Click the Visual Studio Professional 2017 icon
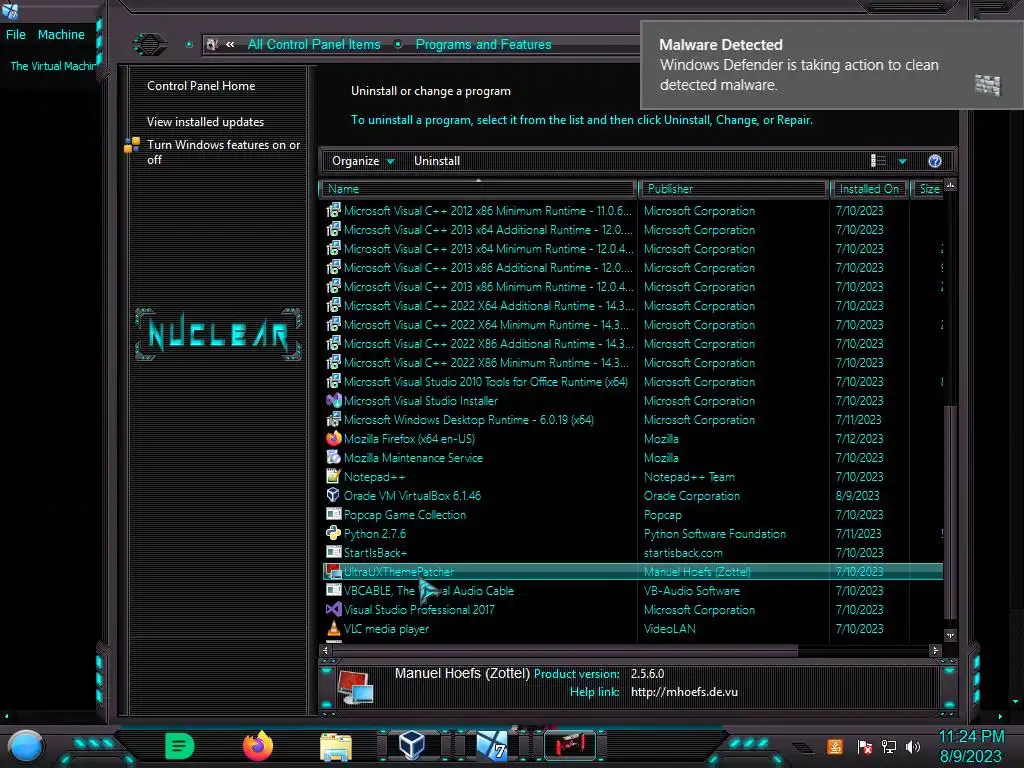Screen dimensions: 1024x768 [x=334, y=609]
